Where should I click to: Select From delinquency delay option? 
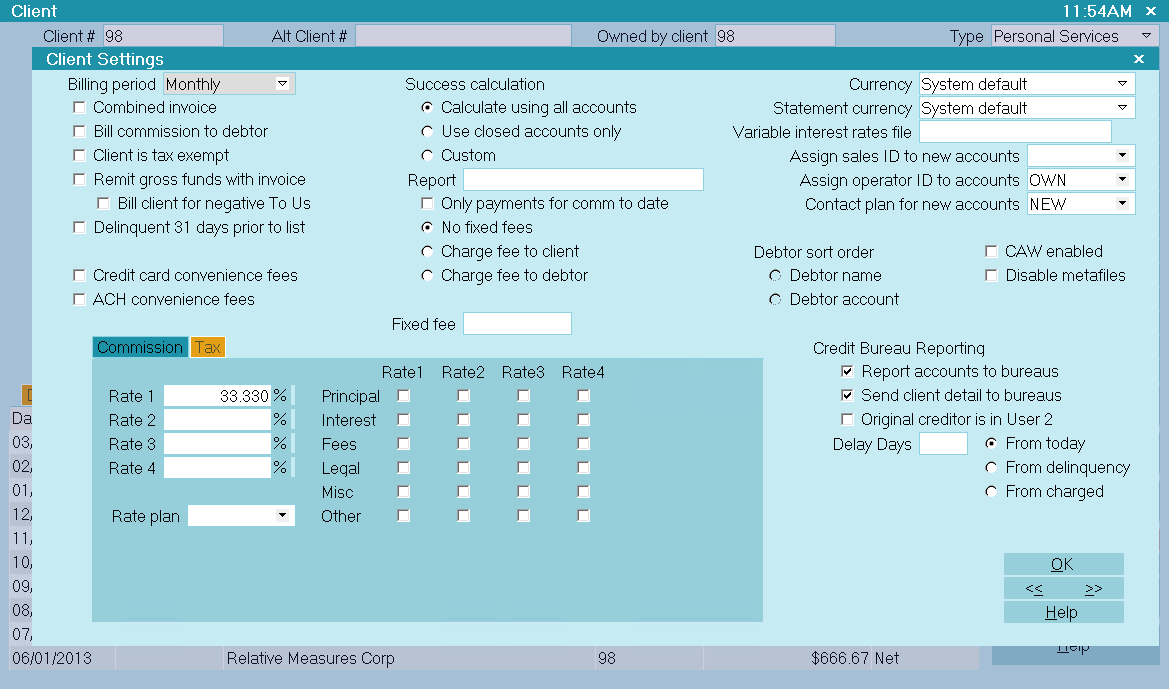pos(991,468)
